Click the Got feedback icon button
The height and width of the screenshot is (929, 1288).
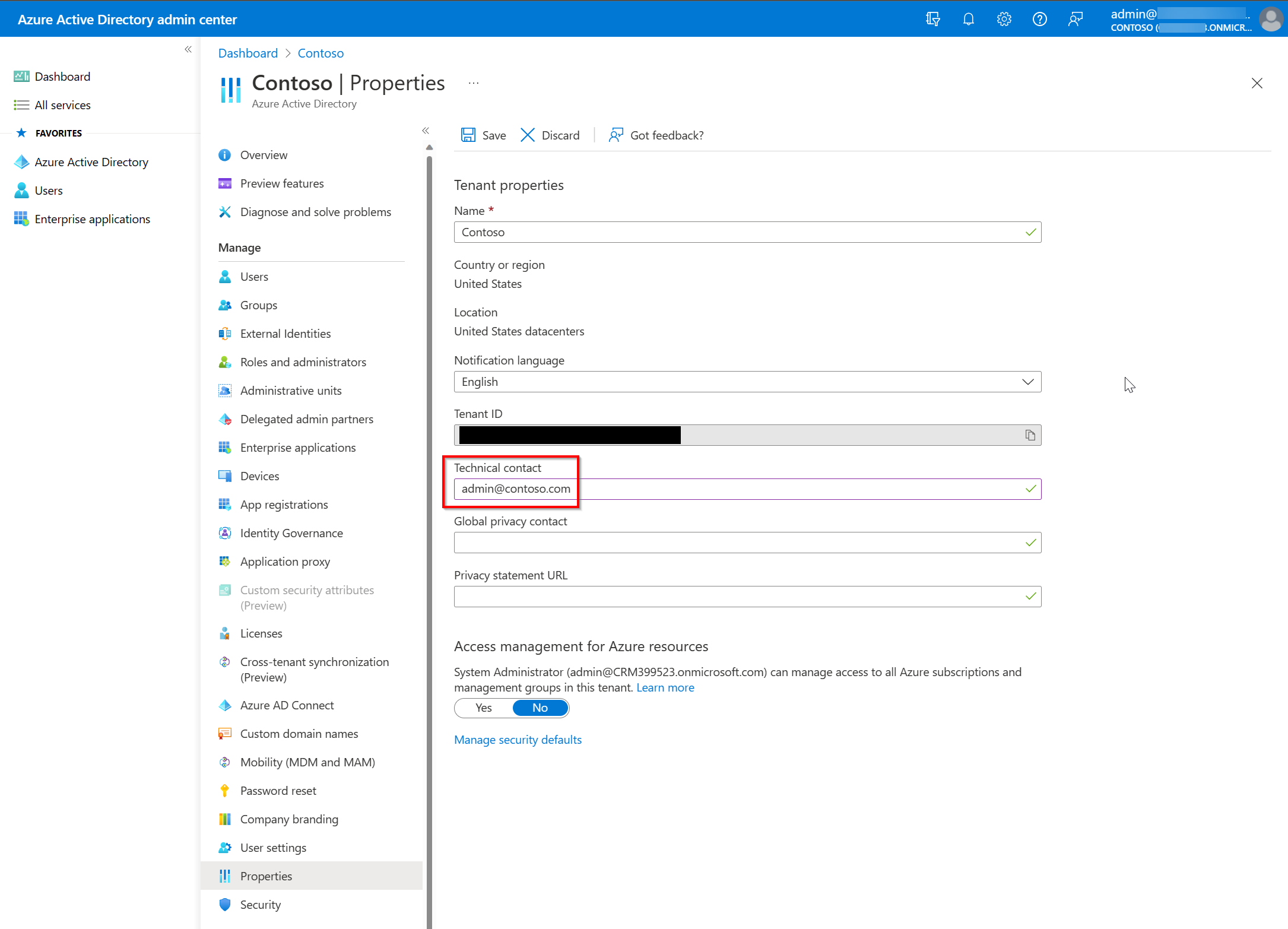617,134
